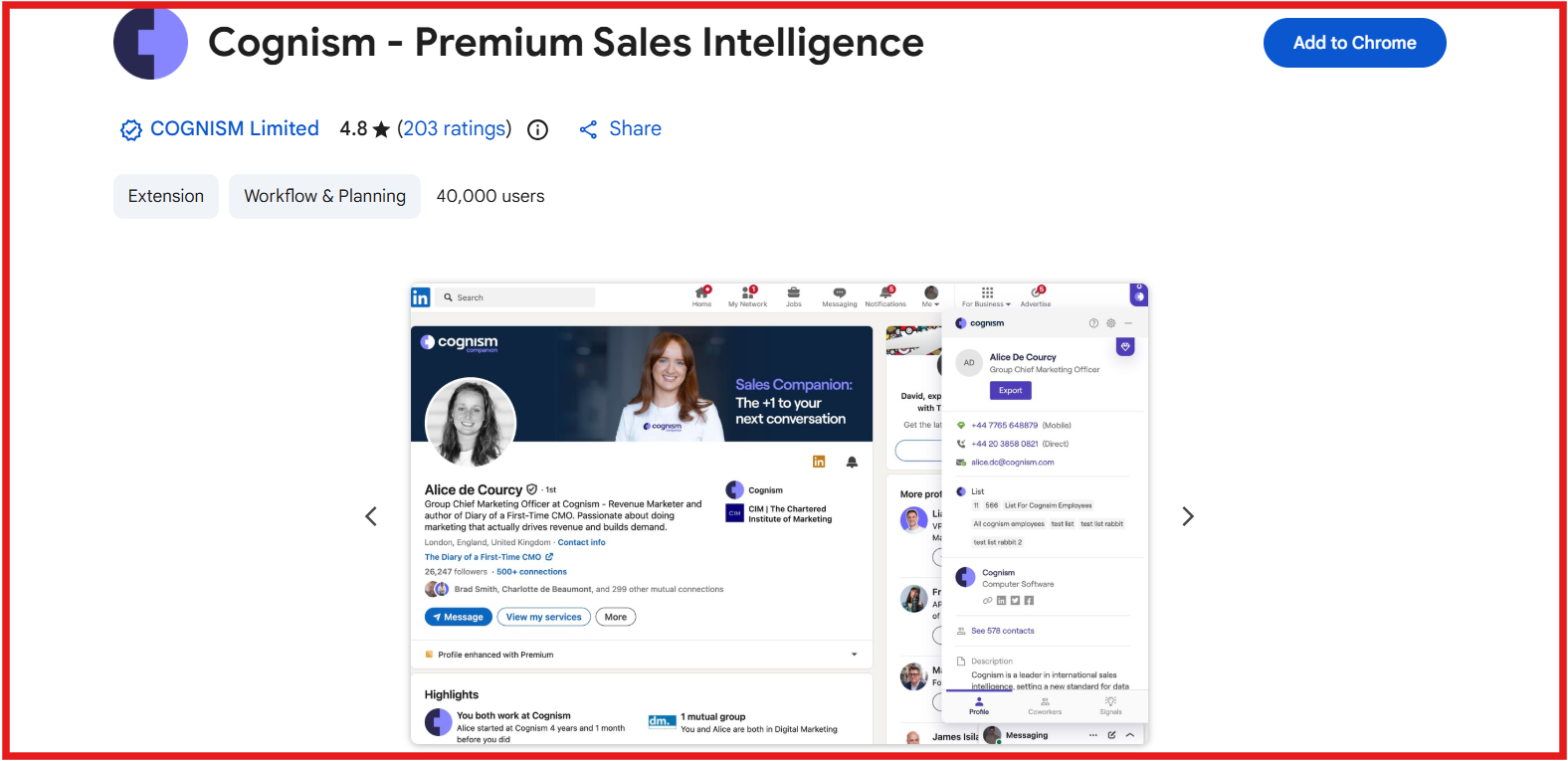Open the Me dropdown in the preview navbar

tap(931, 296)
